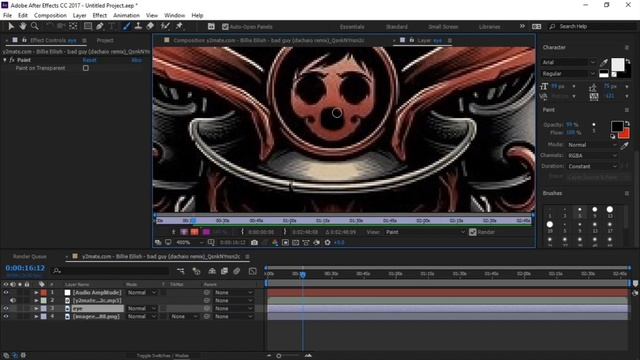Select the Roto Brush tool
640x360 pixels.
(165, 27)
